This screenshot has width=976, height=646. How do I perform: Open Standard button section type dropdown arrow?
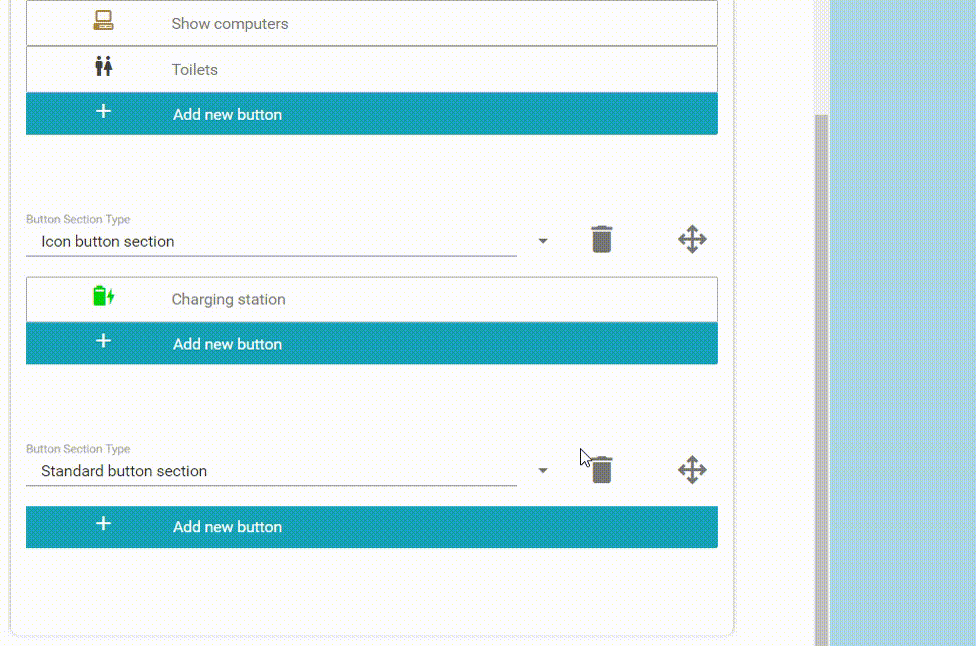[543, 470]
